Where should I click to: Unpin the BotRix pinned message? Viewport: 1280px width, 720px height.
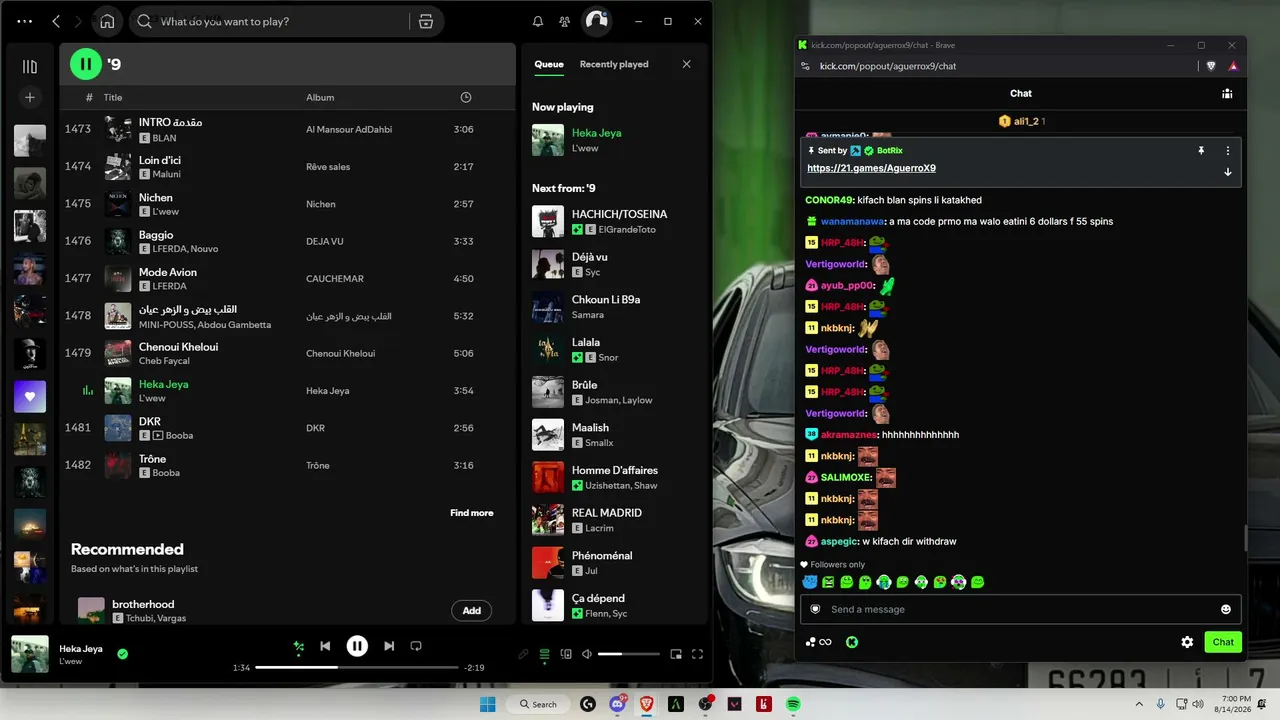(1201, 151)
